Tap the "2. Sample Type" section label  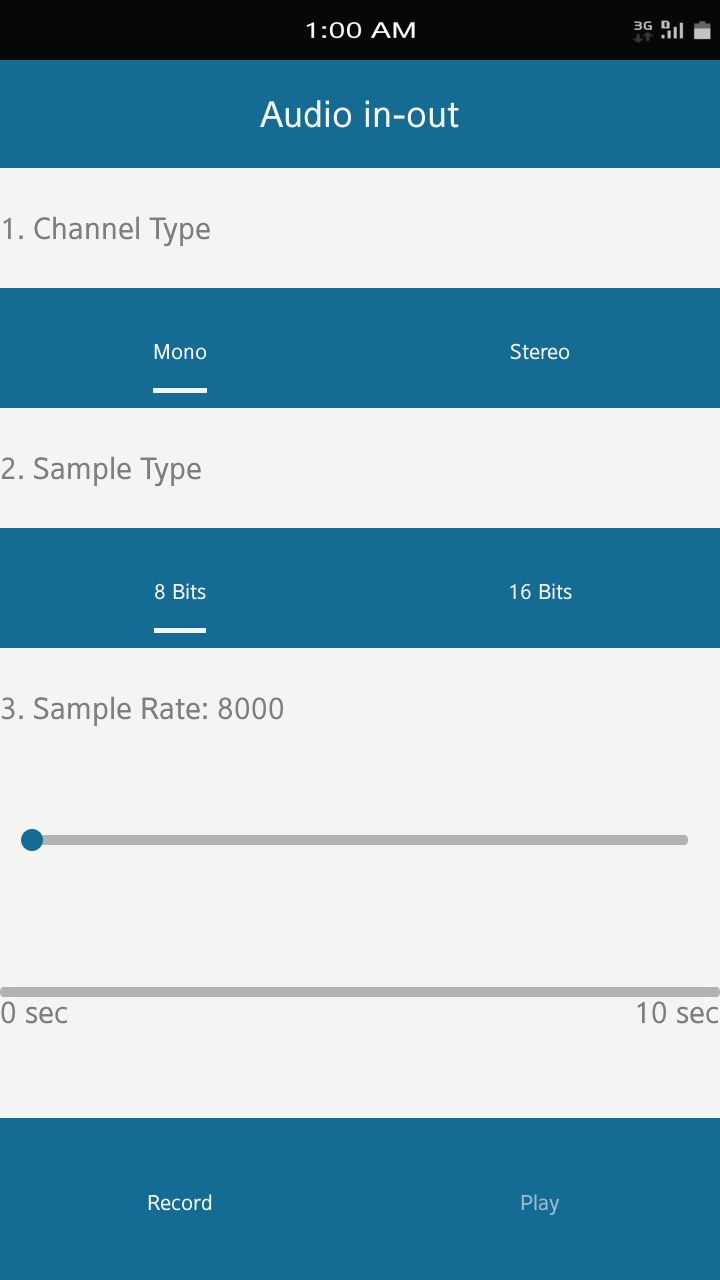[101, 469]
